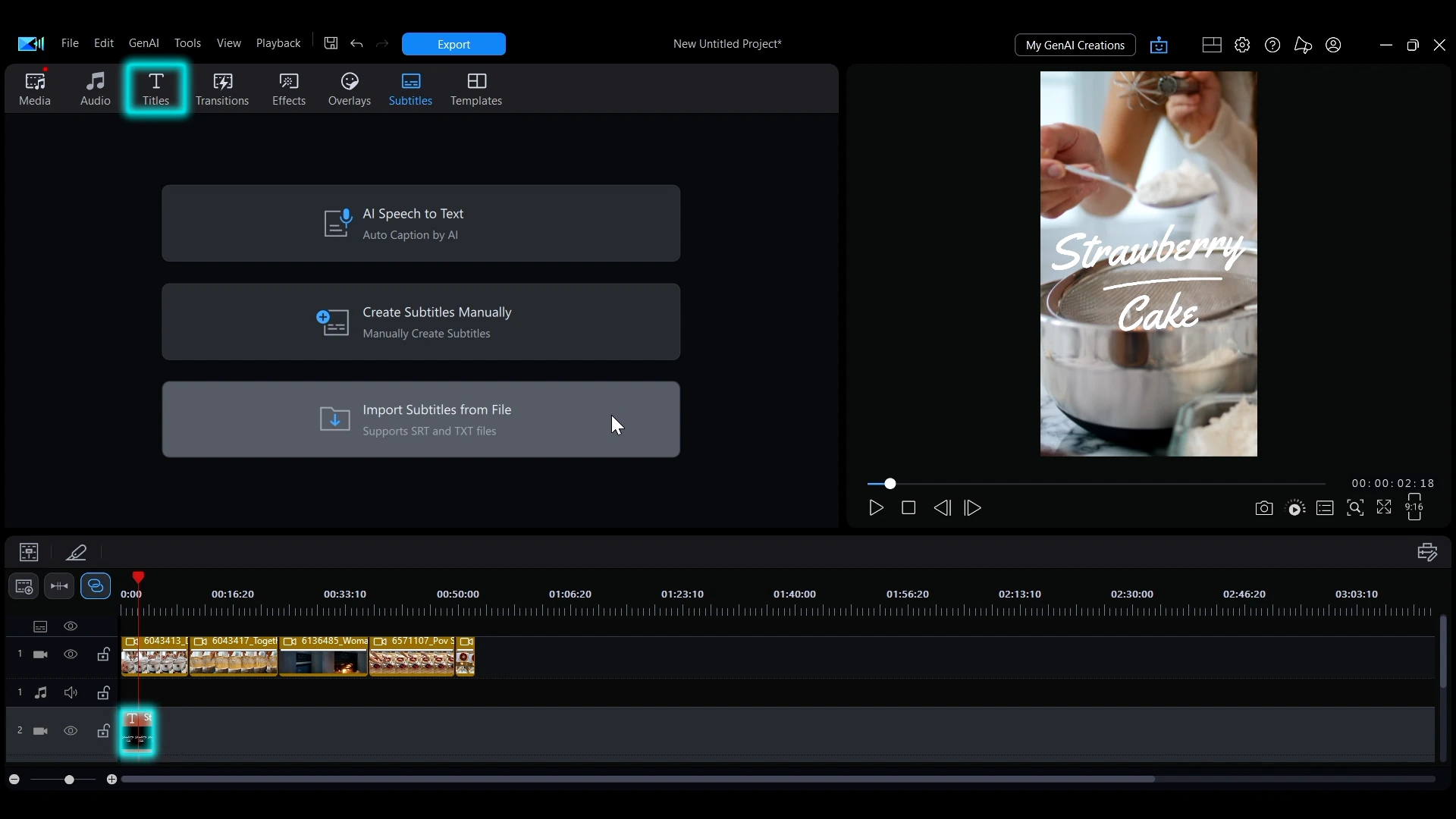The image size is (1456, 819).
Task: Open the timeline track manager icon
Action: (x=1427, y=552)
